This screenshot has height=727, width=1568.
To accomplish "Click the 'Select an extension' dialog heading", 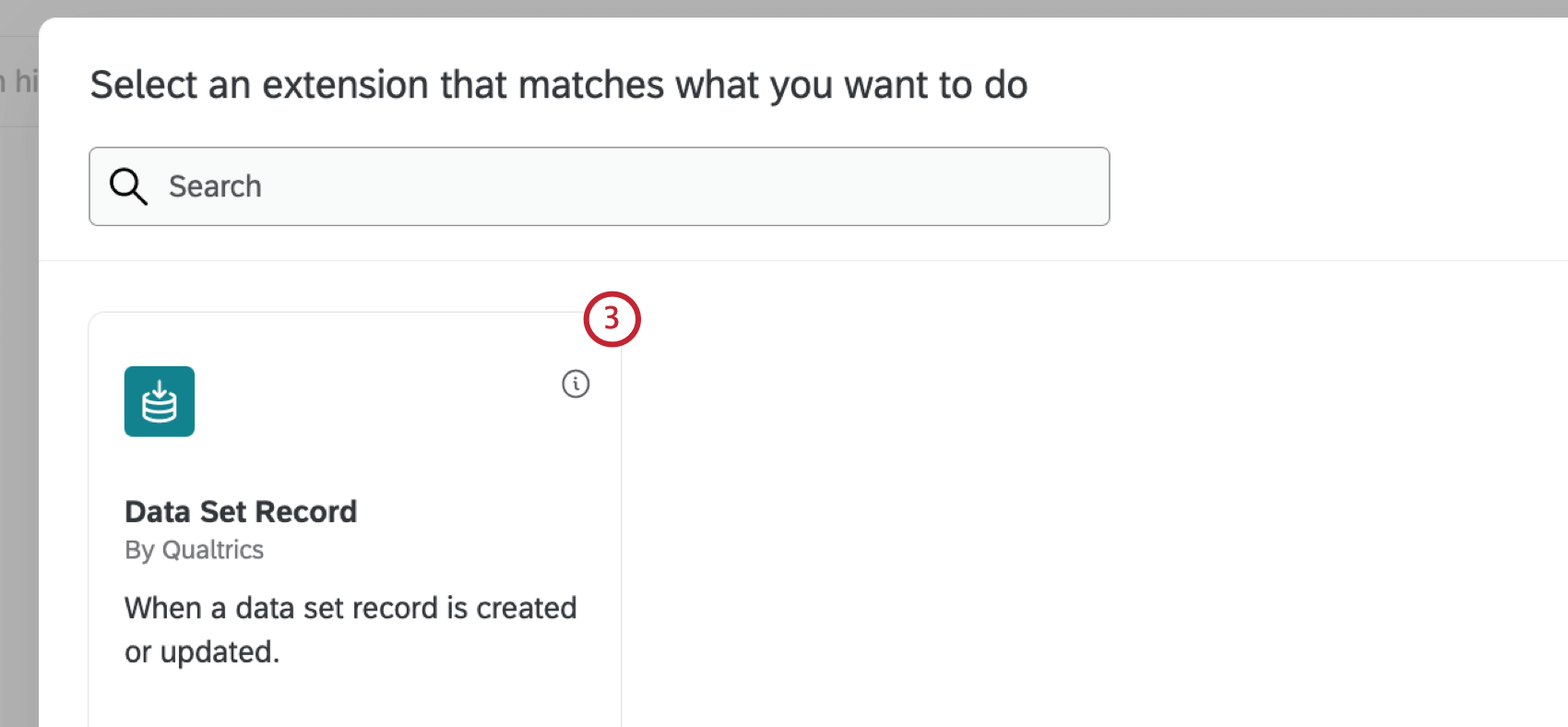I will 558,84.
